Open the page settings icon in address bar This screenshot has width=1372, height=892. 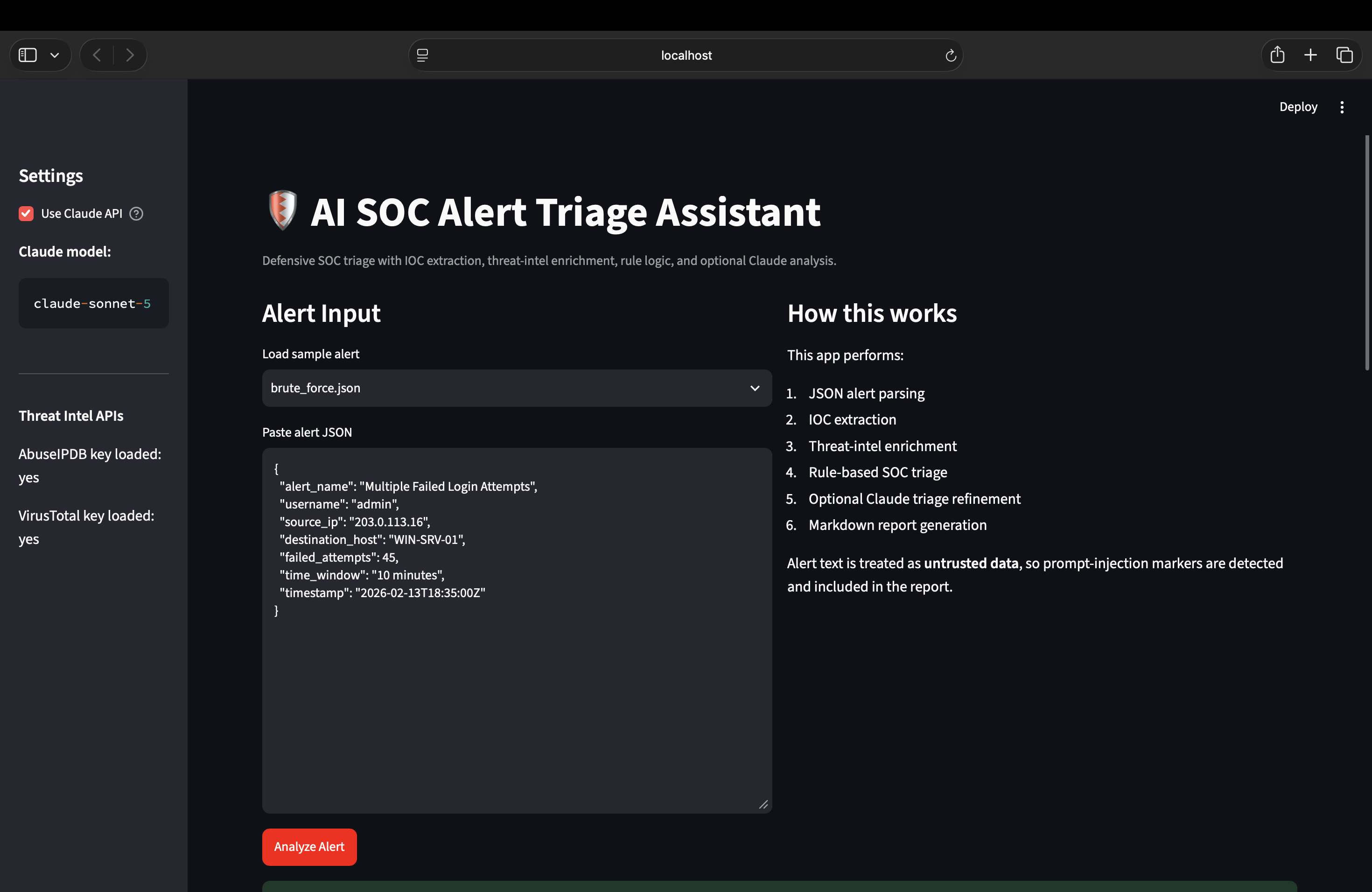(422, 56)
